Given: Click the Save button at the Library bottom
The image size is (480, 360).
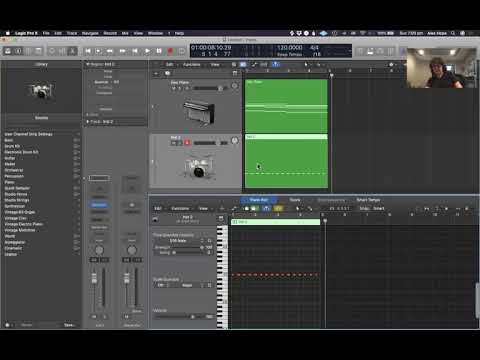Looking at the screenshot, I should [69, 325].
